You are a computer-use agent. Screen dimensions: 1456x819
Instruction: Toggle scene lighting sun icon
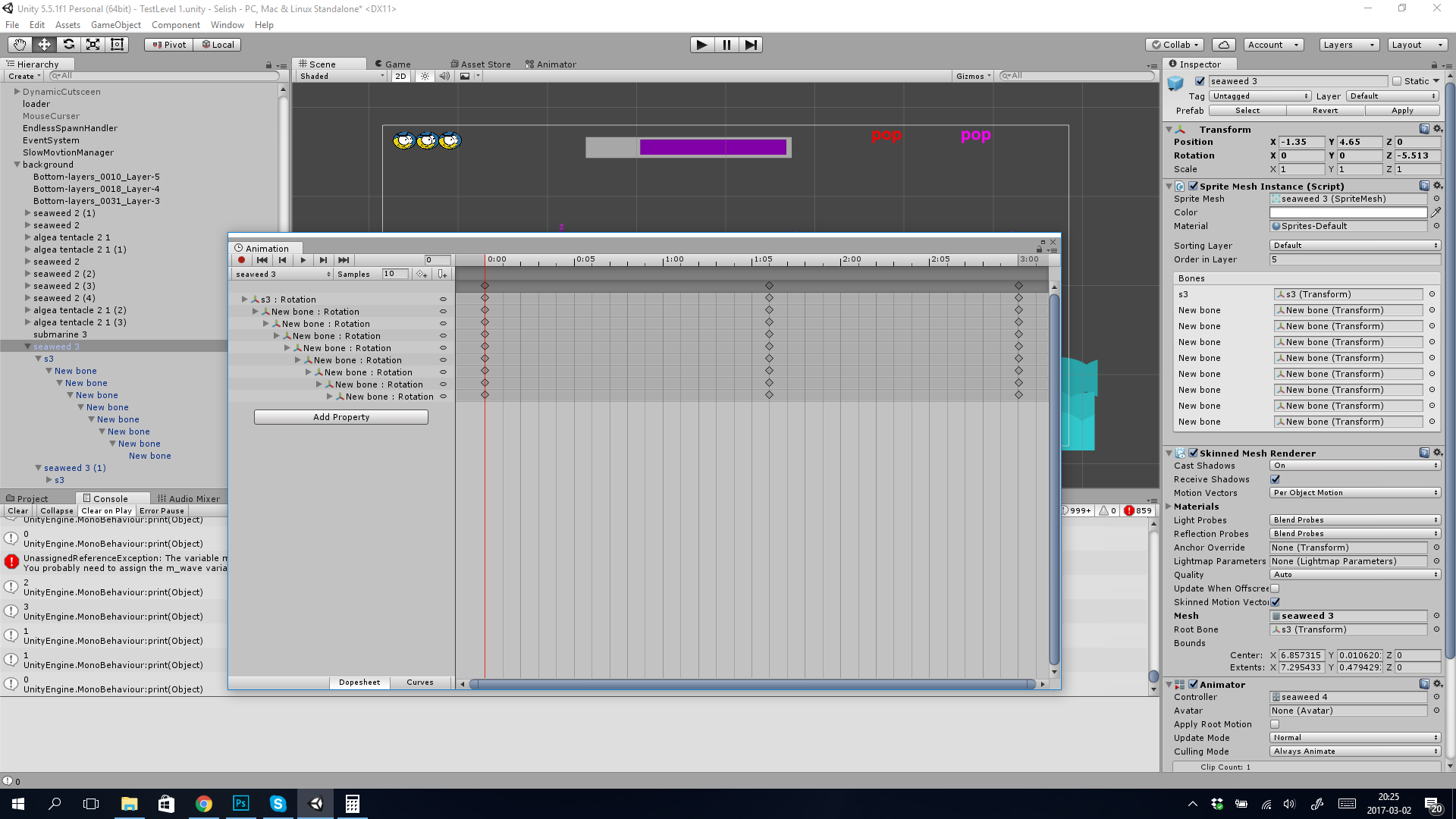[x=425, y=76]
